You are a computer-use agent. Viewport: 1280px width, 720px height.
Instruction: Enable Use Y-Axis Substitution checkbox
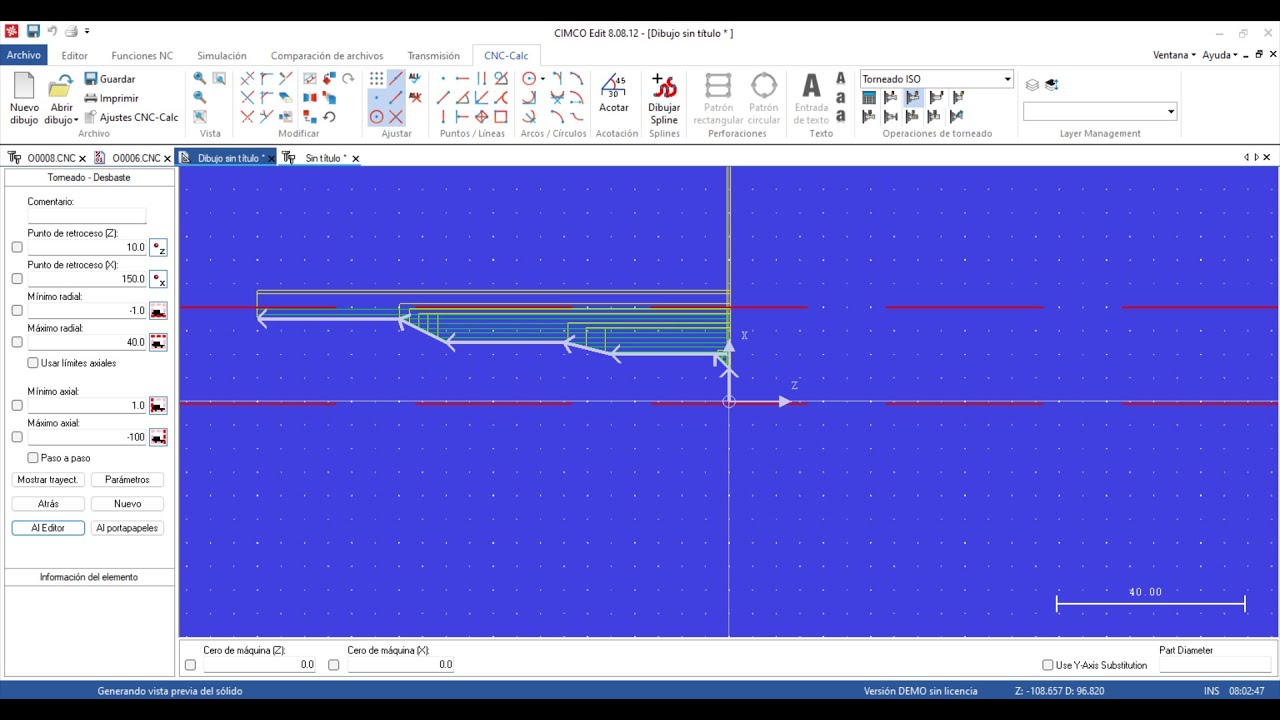pyautogui.click(x=1047, y=665)
